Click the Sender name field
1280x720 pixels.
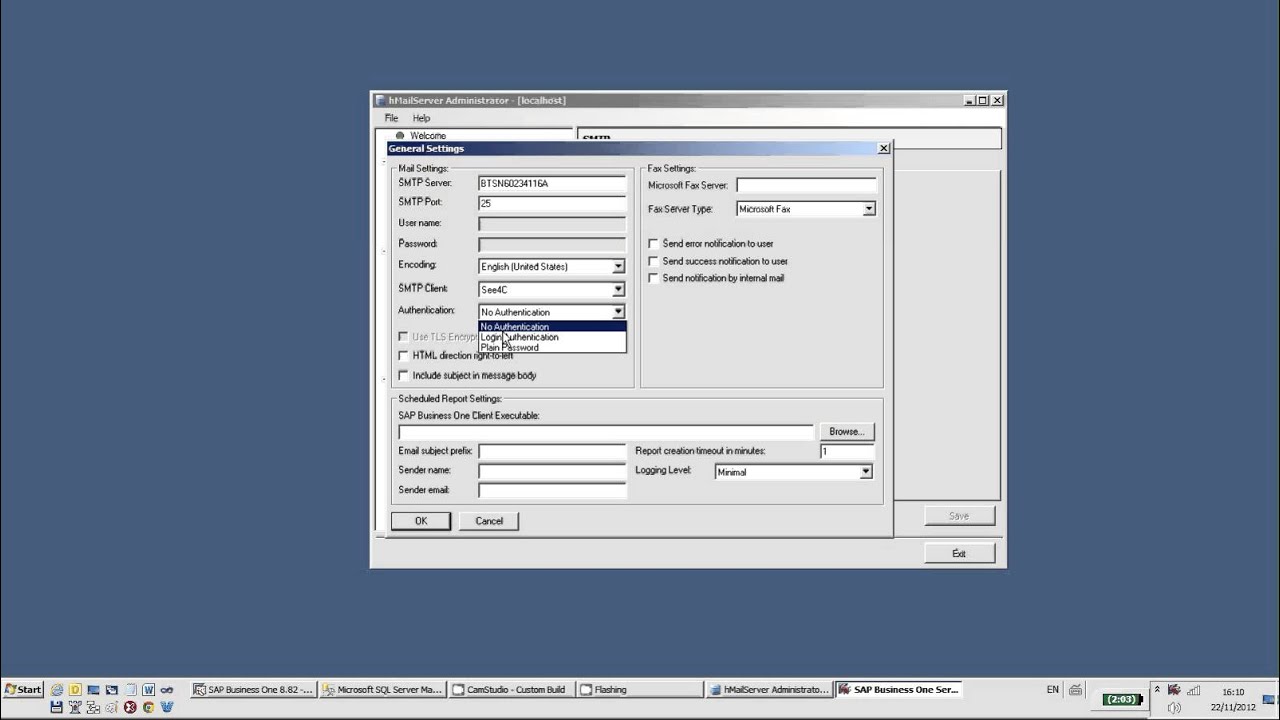552,471
